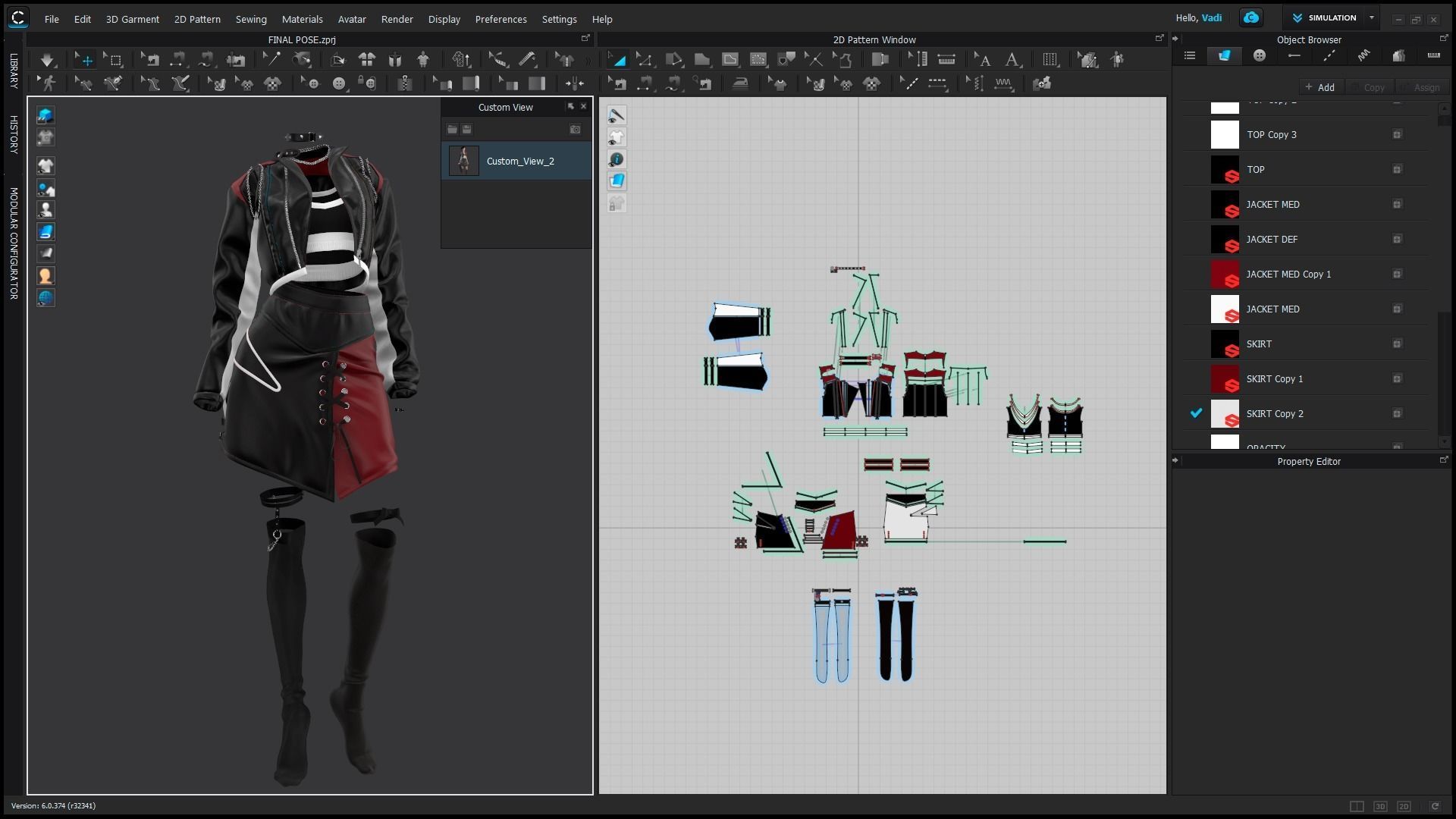
Task: Toggle the 3D garment display cube icon
Action: [x=45, y=115]
